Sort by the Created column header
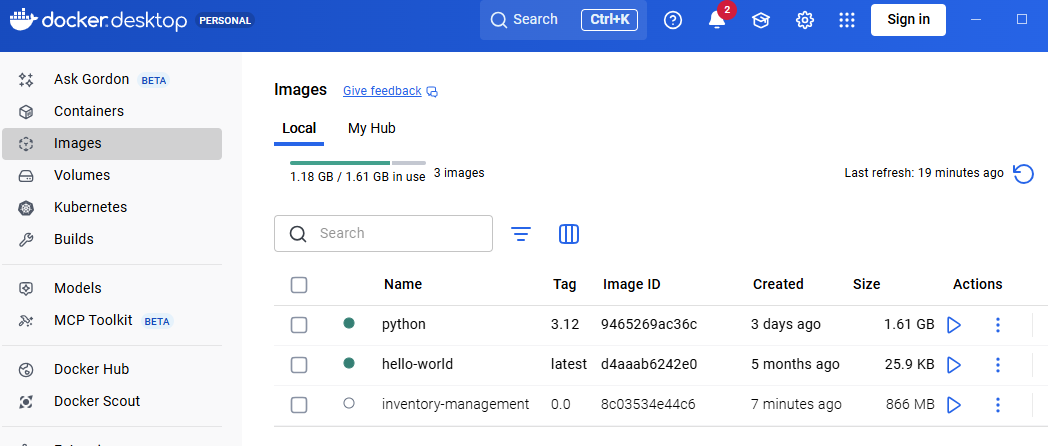Image resolution: width=1048 pixels, height=446 pixels. (778, 284)
